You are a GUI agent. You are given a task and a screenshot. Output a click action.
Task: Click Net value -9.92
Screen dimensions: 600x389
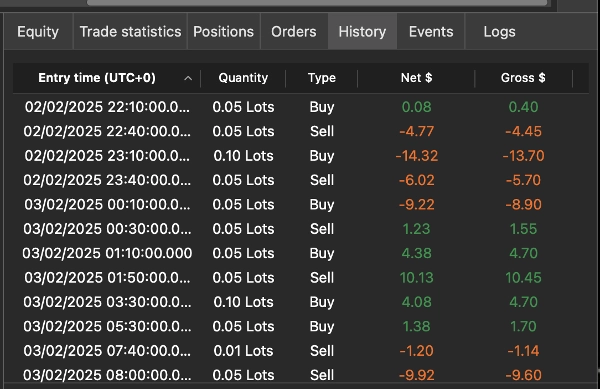point(416,375)
